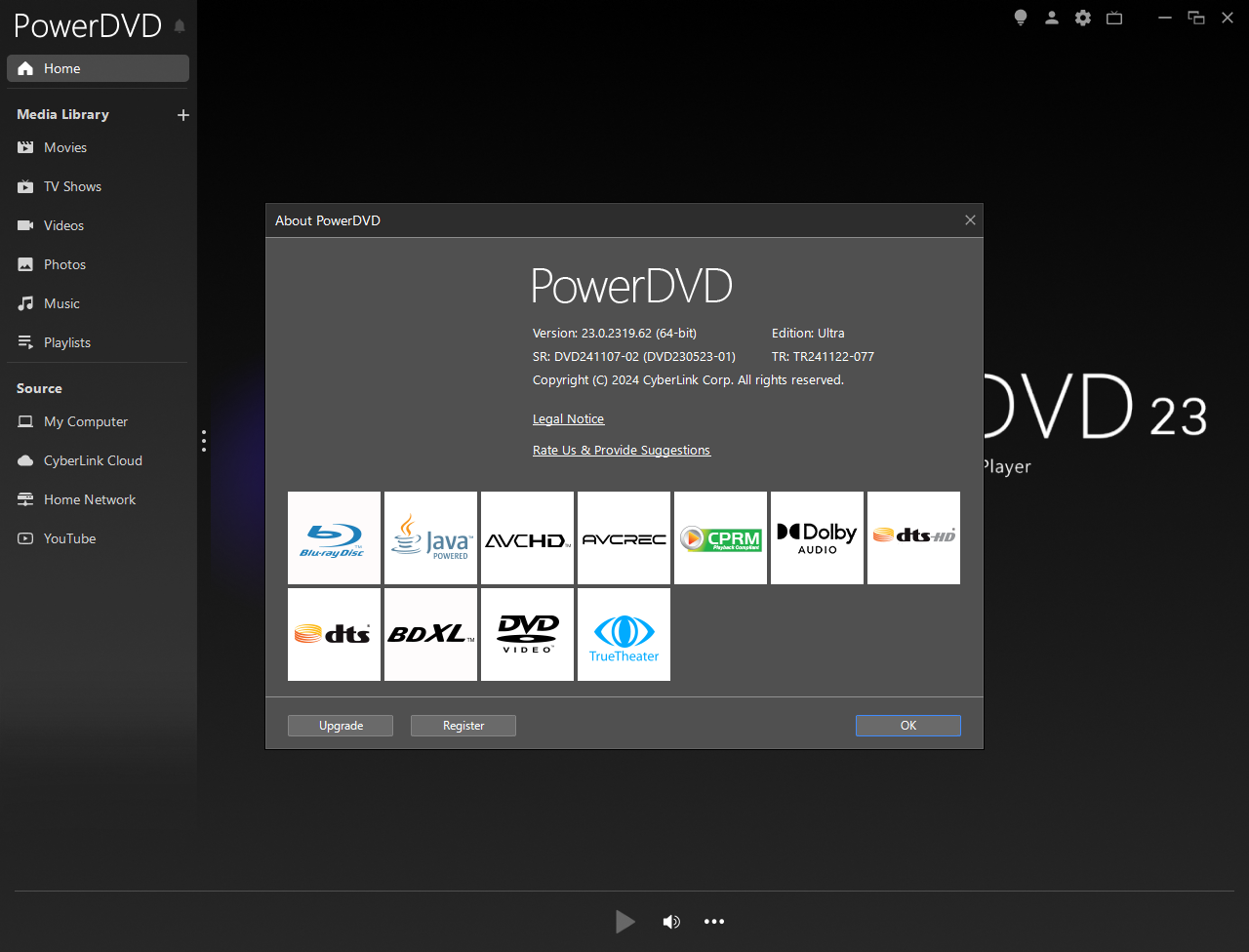Click the CPRM logo
Image resolution: width=1249 pixels, height=952 pixels.
click(x=720, y=537)
